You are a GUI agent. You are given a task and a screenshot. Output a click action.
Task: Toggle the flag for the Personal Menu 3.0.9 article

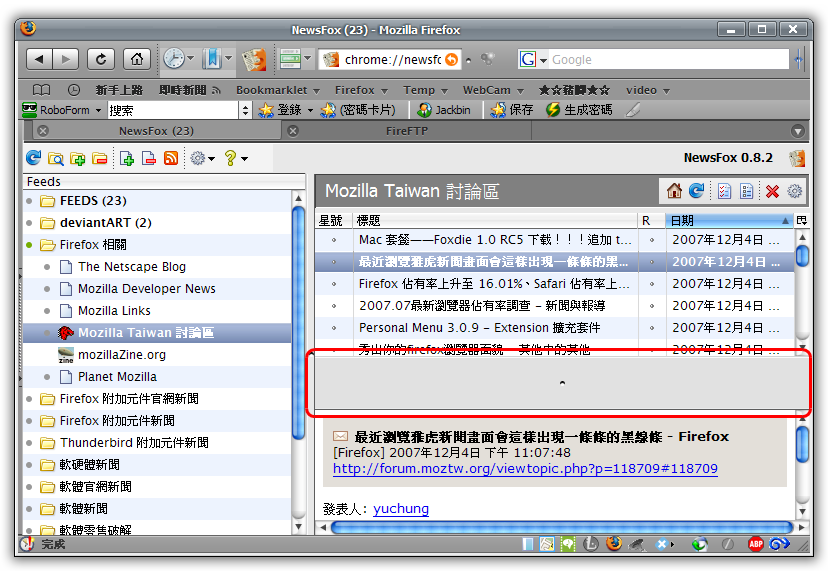[x=334, y=328]
